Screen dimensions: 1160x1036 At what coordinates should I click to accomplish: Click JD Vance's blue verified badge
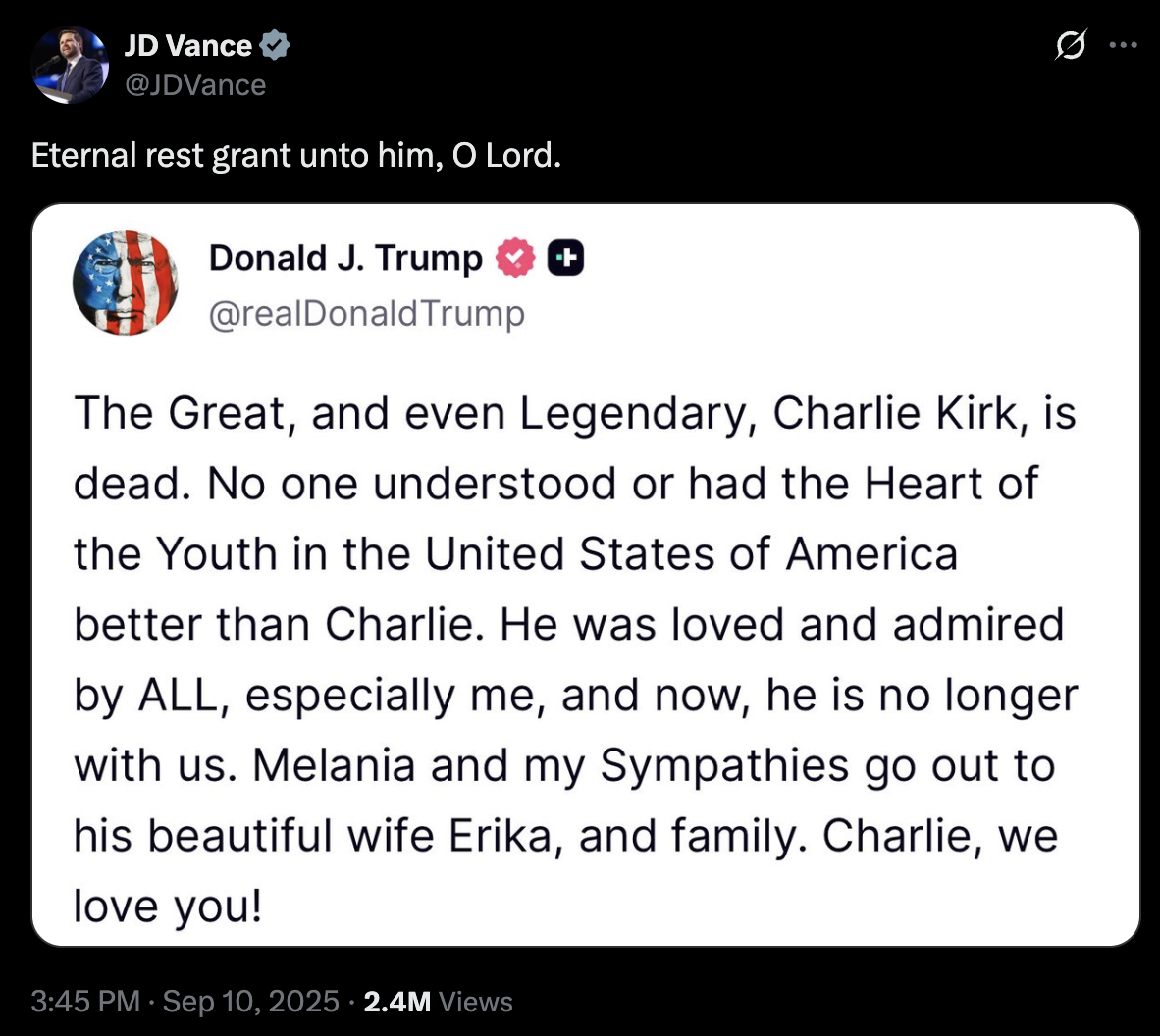[x=274, y=45]
